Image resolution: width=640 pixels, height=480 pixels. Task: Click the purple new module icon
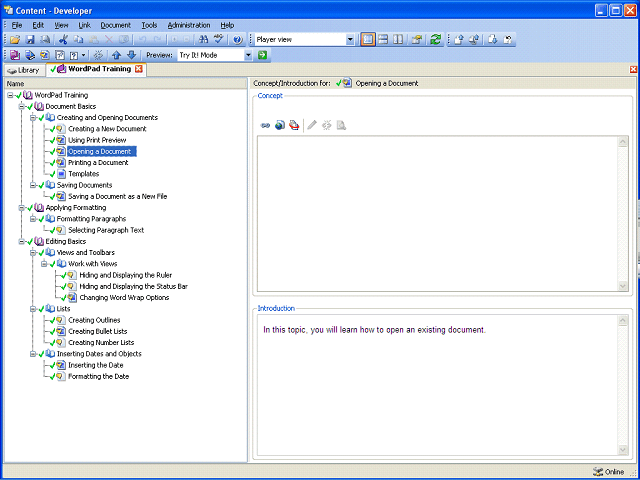15,55
